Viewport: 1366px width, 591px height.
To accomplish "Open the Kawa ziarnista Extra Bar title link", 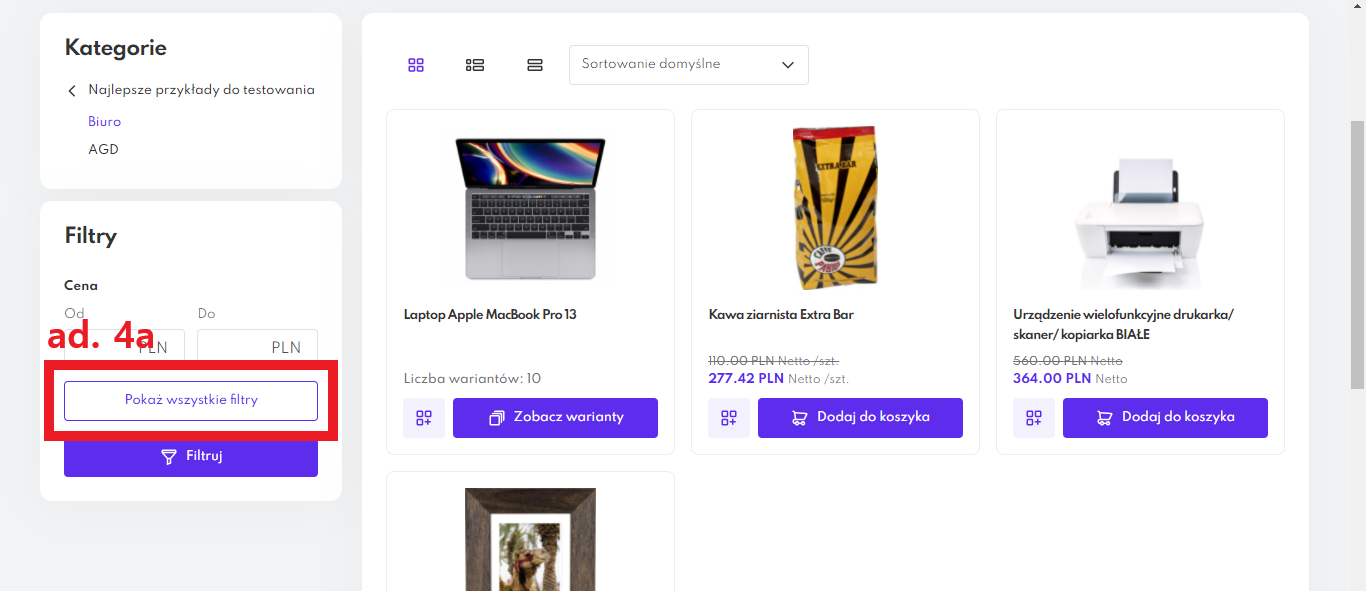I will point(781,315).
